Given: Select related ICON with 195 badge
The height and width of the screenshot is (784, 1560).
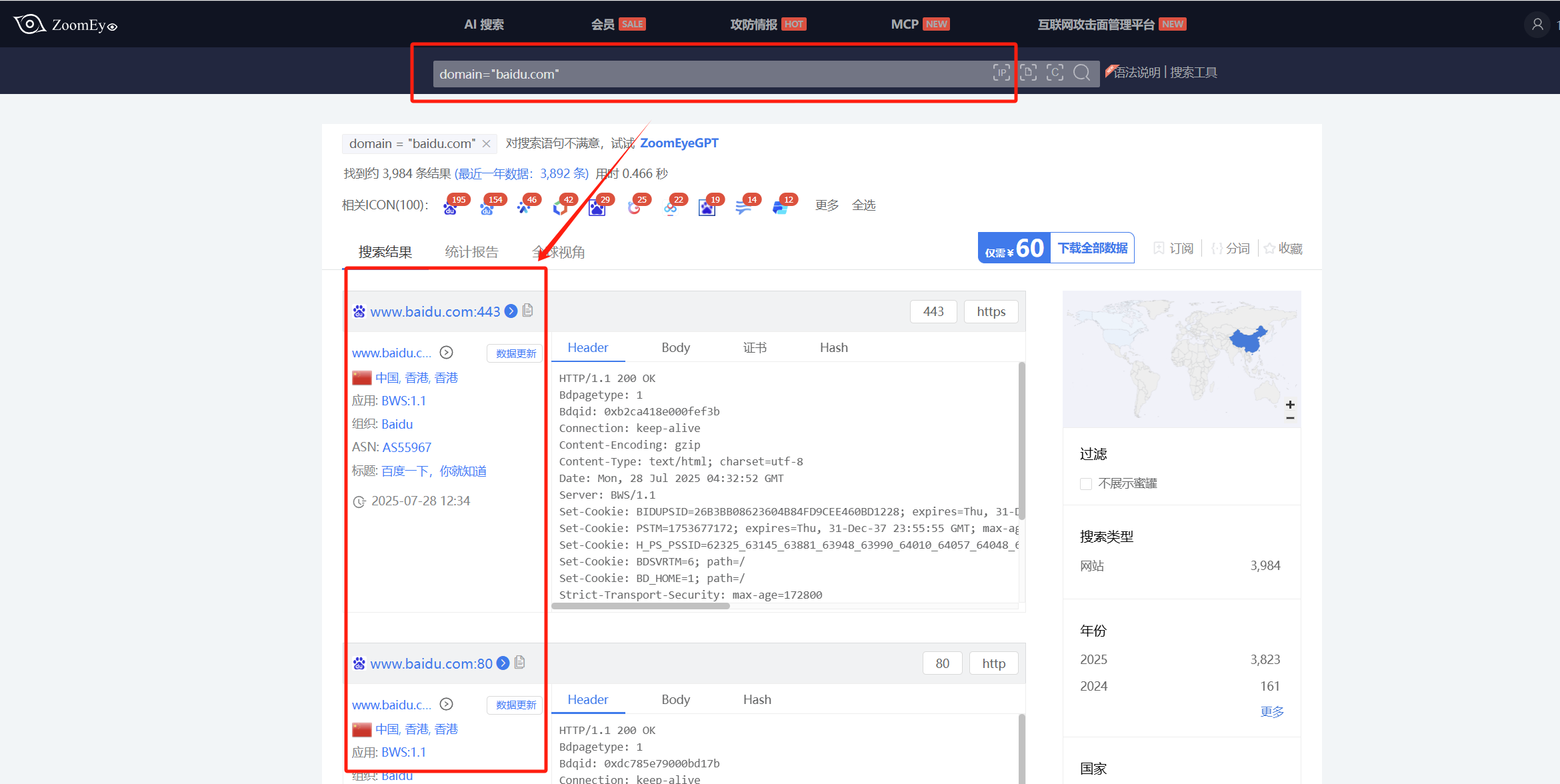Looking at the screenshot, I should (451, 208).
